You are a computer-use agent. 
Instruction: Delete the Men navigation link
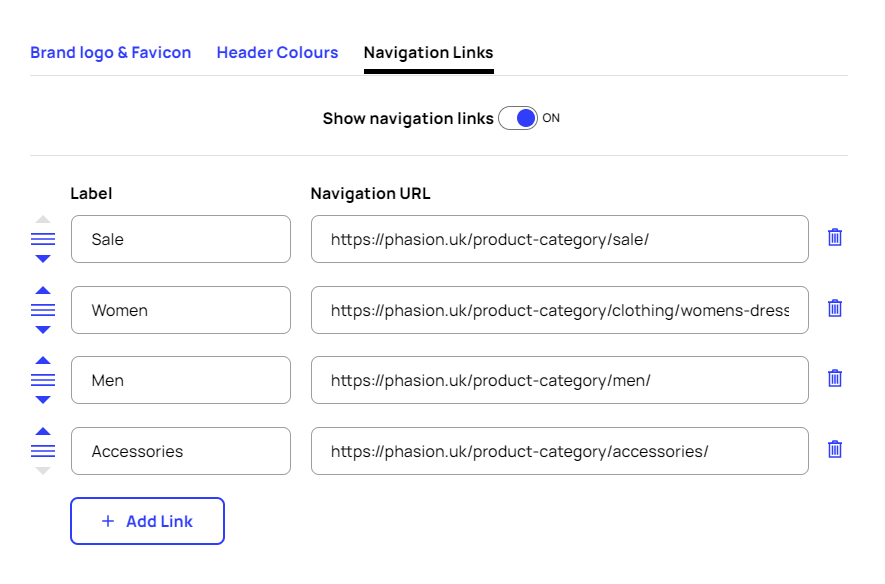835,379
